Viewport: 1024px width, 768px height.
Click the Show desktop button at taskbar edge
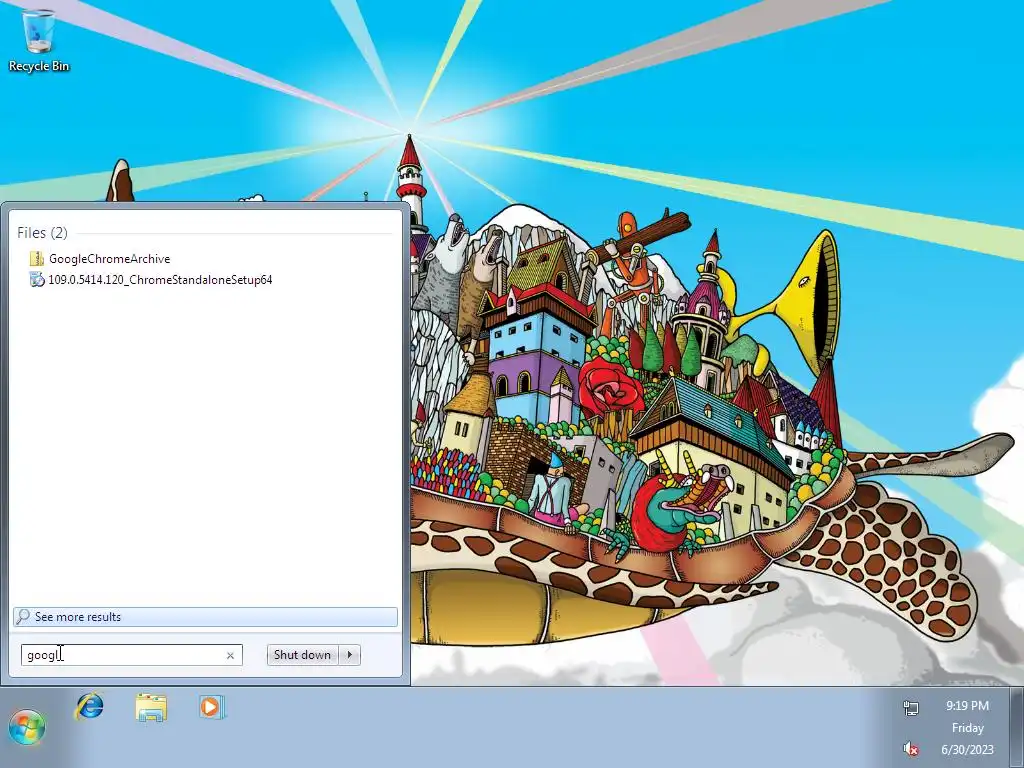[1016, 728]
